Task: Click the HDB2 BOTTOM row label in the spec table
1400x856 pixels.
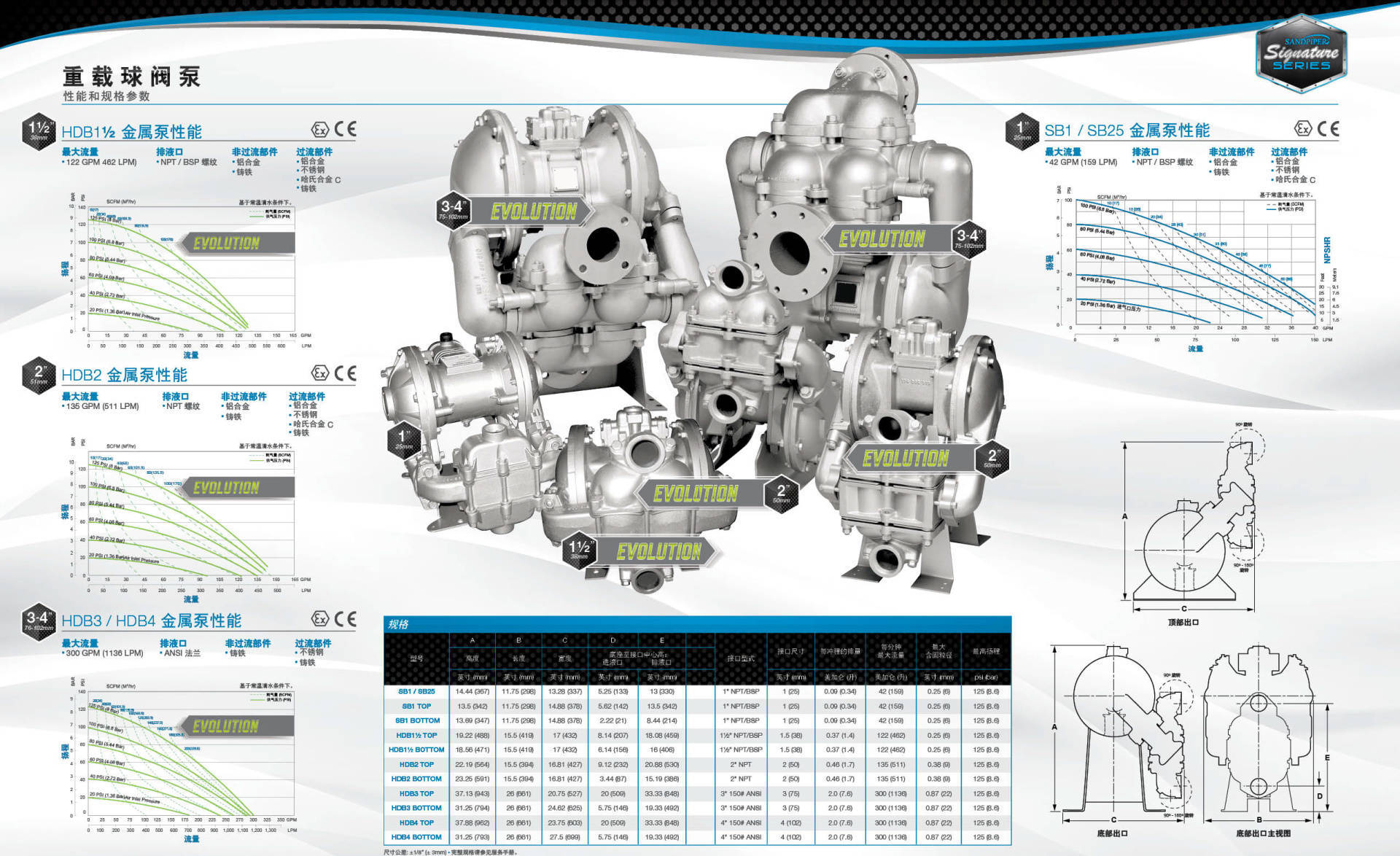Action: [416, 779]
